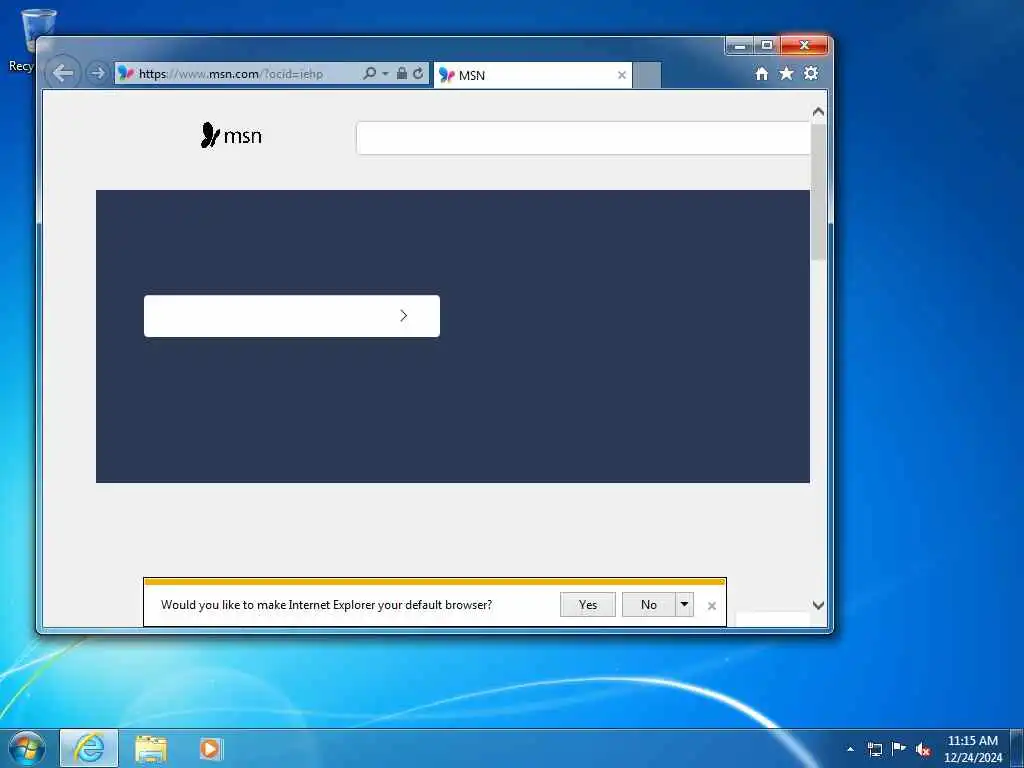Click the white chevron button in banner

[x=292, y=316]
